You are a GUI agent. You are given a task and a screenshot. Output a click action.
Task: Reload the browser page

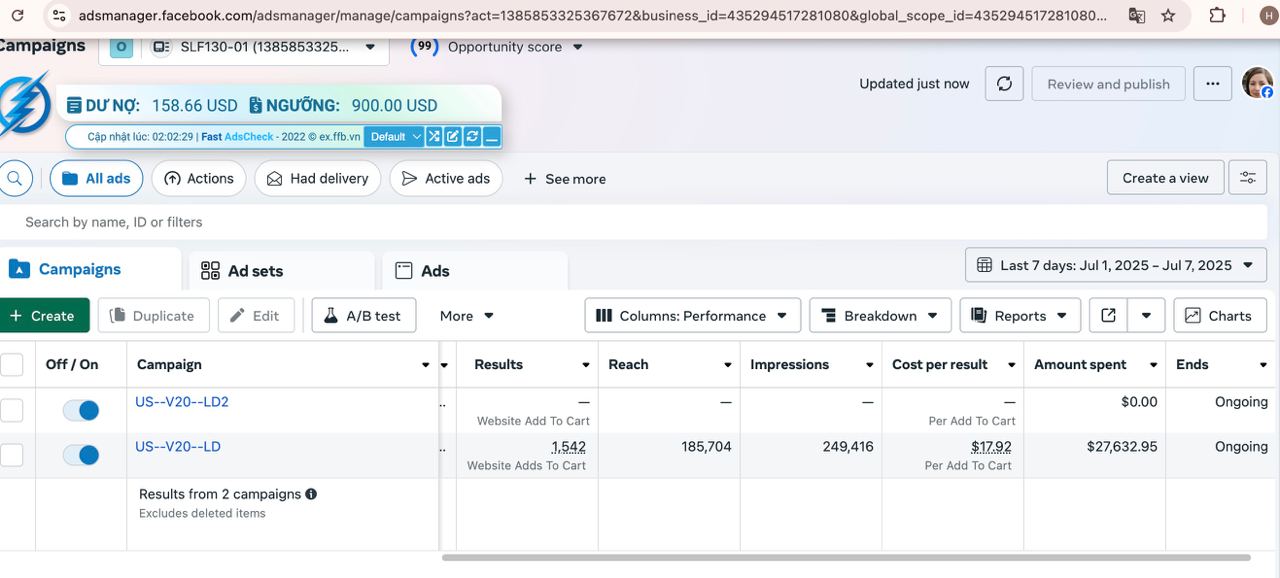pos(17,16)
